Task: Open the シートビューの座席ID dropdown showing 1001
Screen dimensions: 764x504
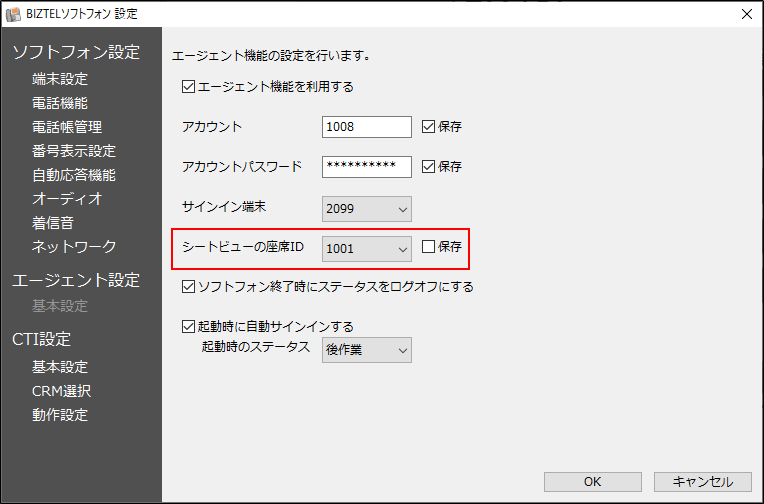Action: click(367, 249)
